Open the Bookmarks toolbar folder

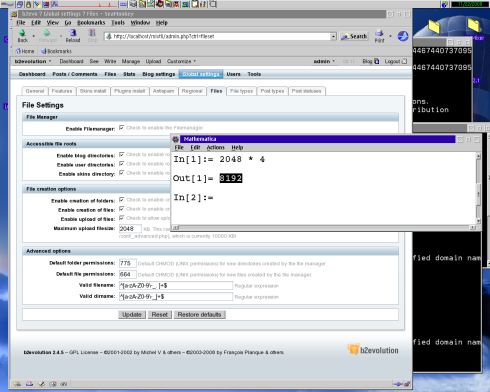(x=56, y=51)
